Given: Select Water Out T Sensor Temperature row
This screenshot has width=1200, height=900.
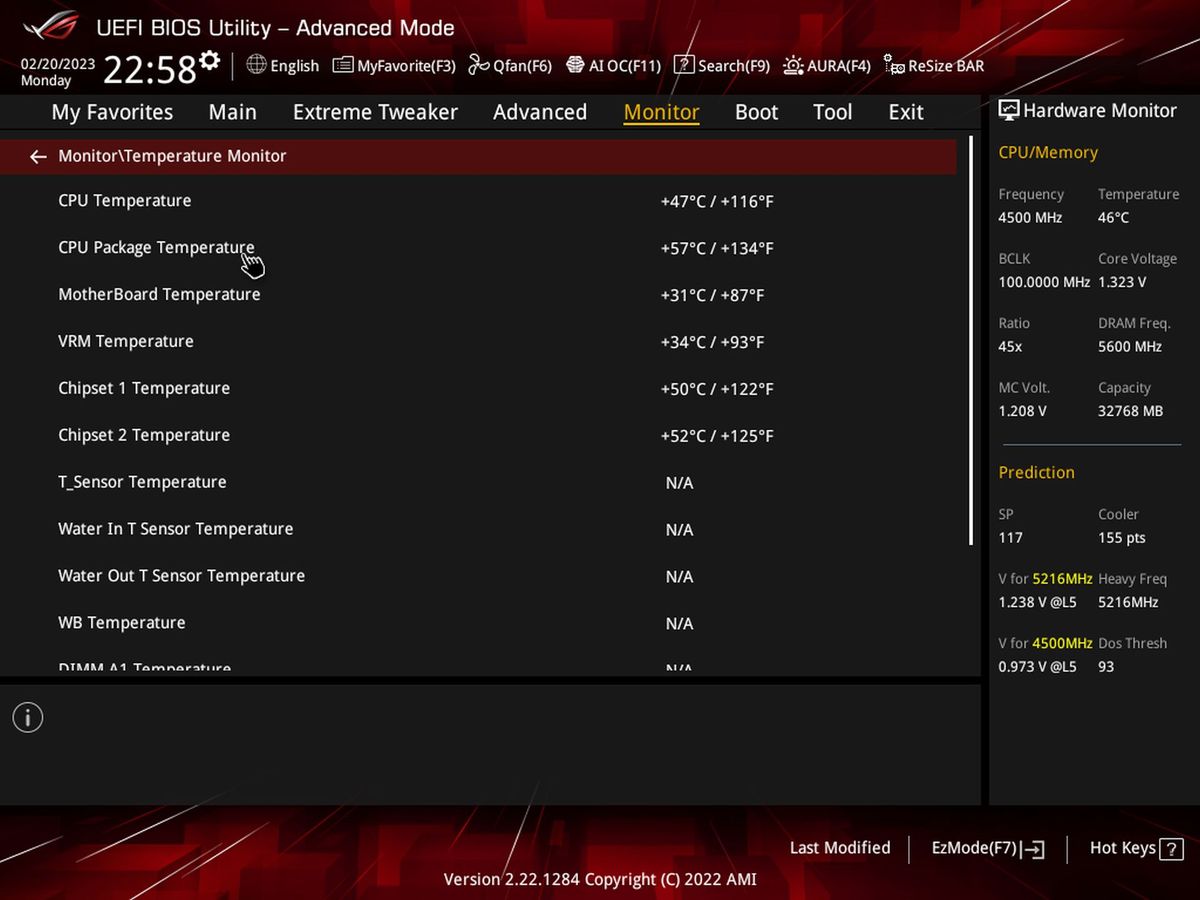Looking at the screenshot, I should (x=478, y=577).
